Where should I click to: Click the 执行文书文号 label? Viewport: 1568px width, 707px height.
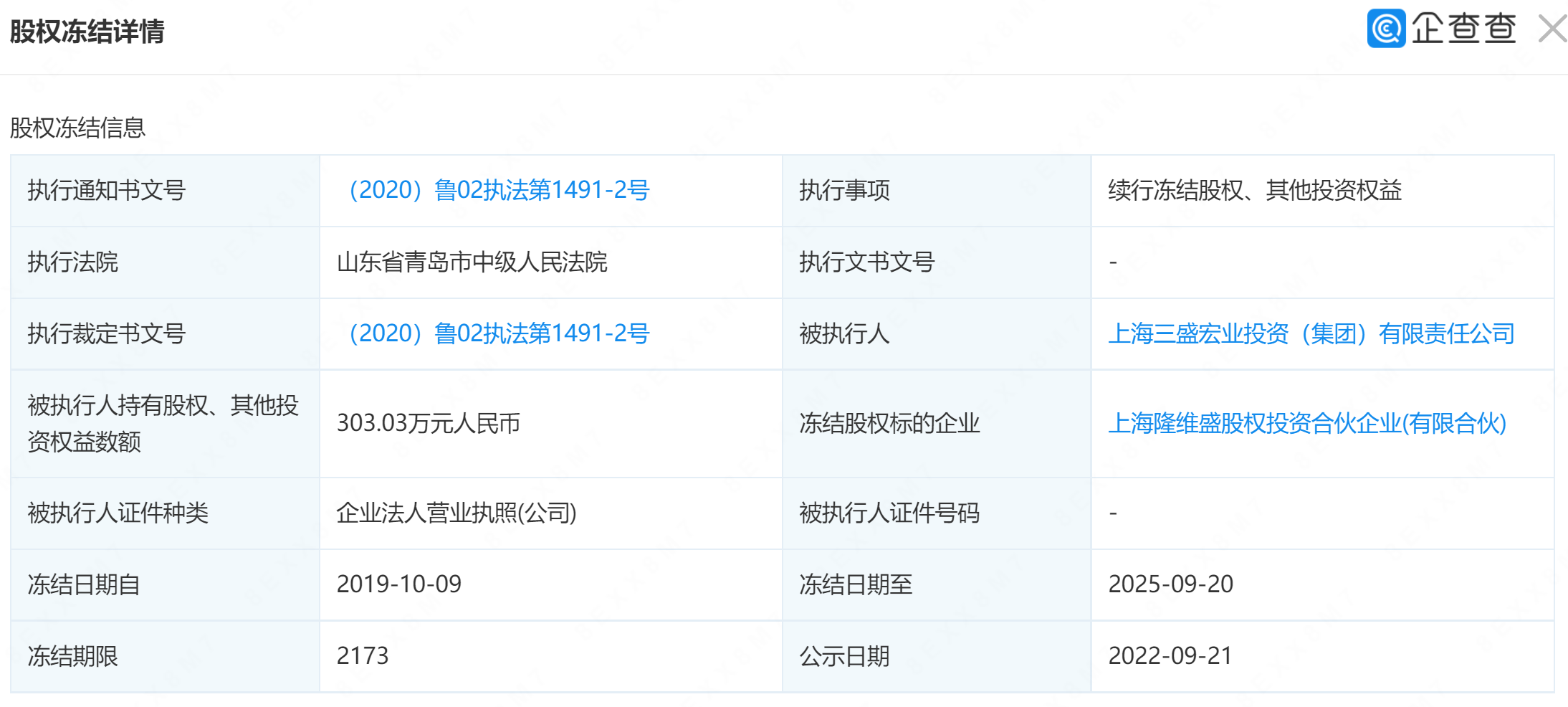coord(867,262)
